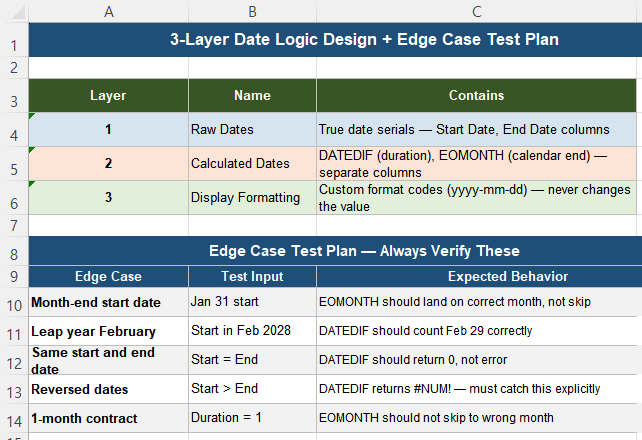Select layer number cell '1'
Viewport: 642px width, 440px height.
click(x=109, y=129)
